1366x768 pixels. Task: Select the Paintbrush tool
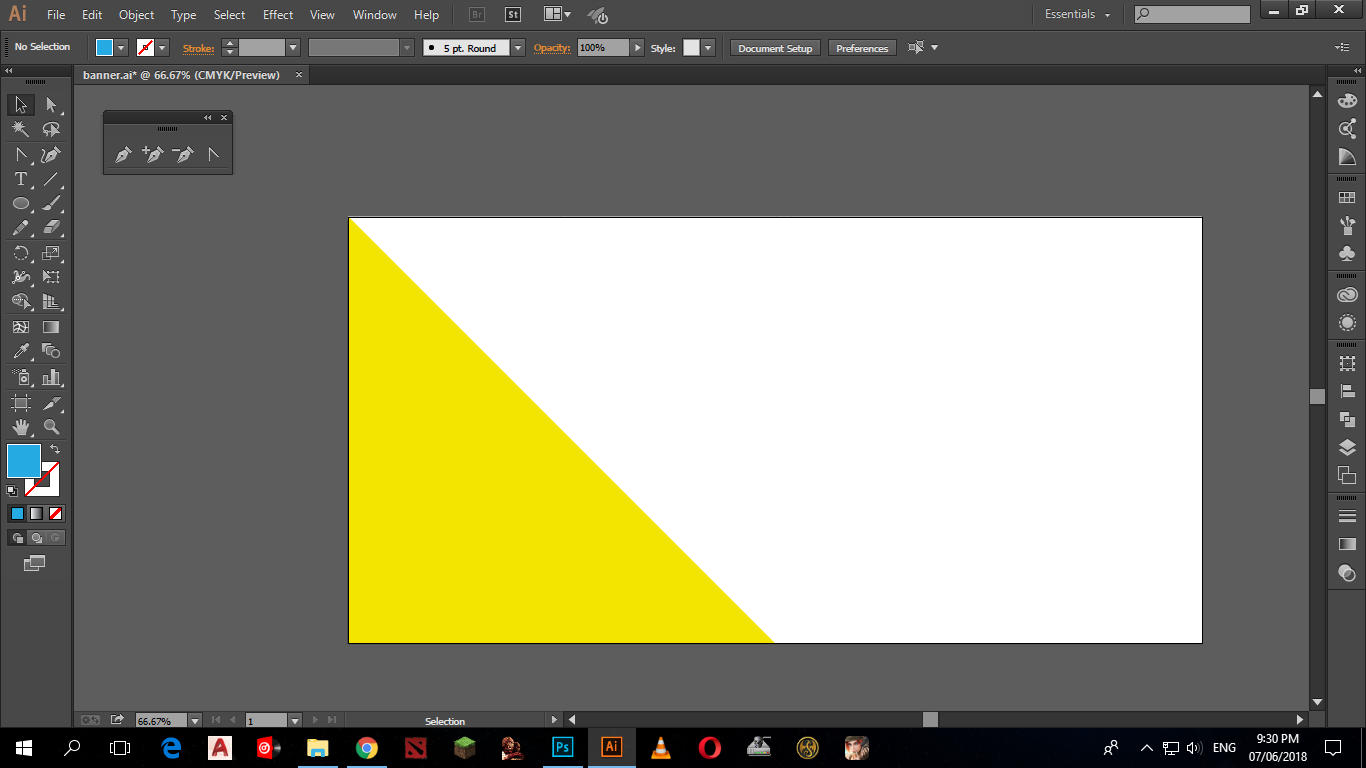[51, 203]
